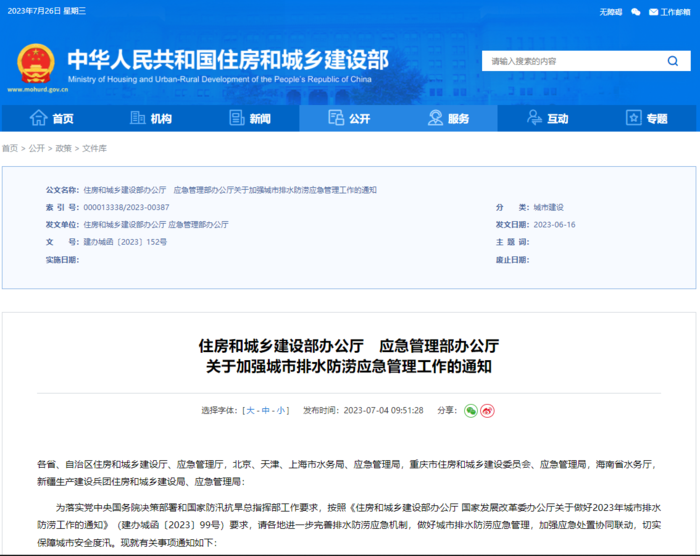Go to 公开 in the breadcrumb
The image size is (700, 556).
37,148
